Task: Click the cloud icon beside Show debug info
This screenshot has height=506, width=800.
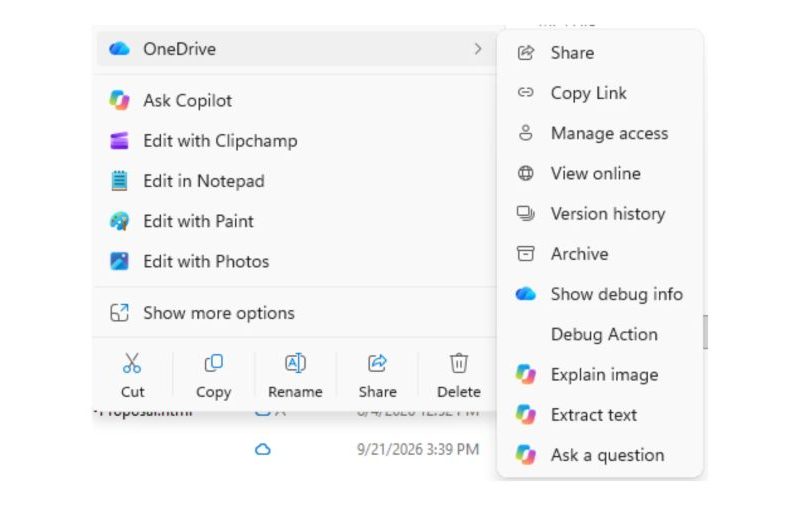Action: coord(526,294)
